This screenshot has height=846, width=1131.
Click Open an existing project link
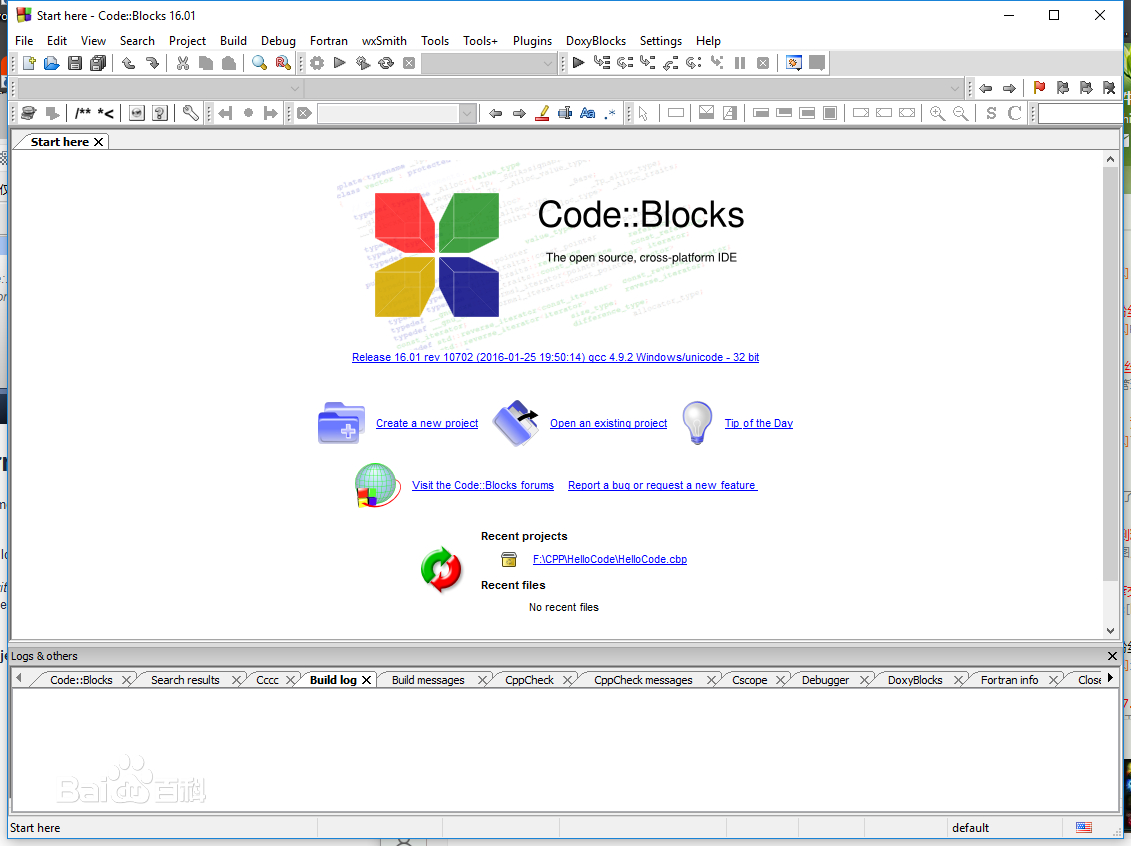[x=609, y=423]
